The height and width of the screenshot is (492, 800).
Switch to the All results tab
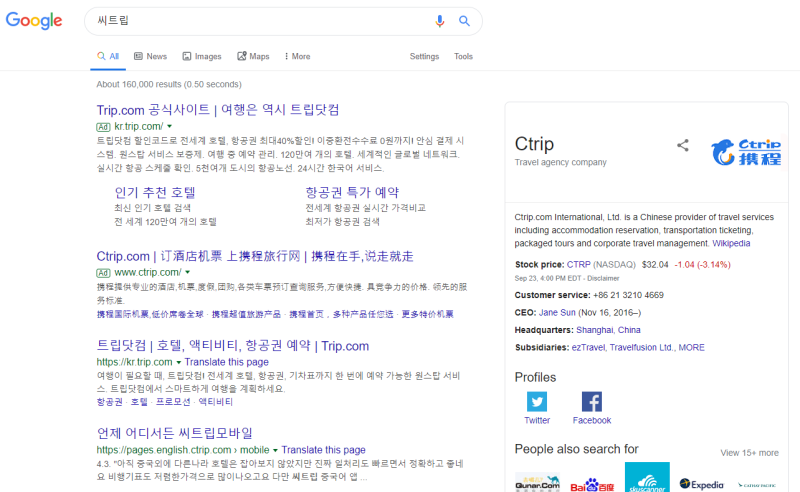(x=108, y=56)
